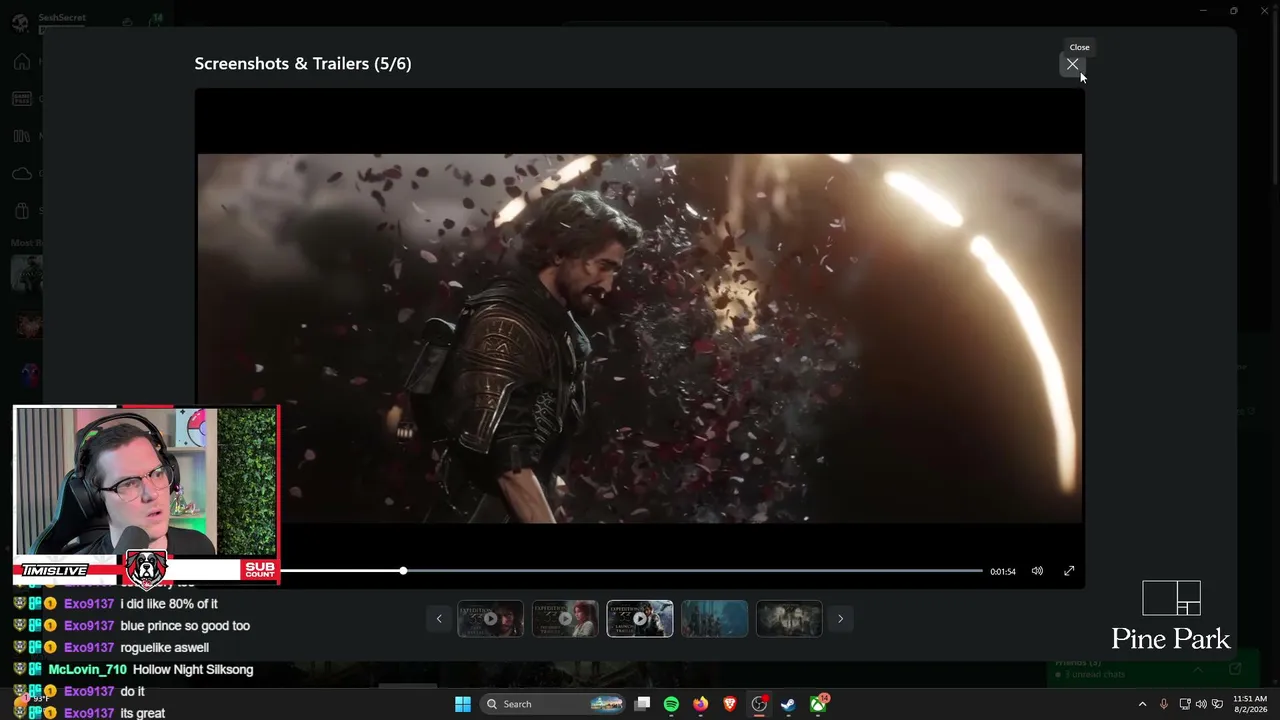Screen dimensions: 1280x720
Task: Open the Store bag icon in Xbox sidebar
Action: click(x=21, y=211)
